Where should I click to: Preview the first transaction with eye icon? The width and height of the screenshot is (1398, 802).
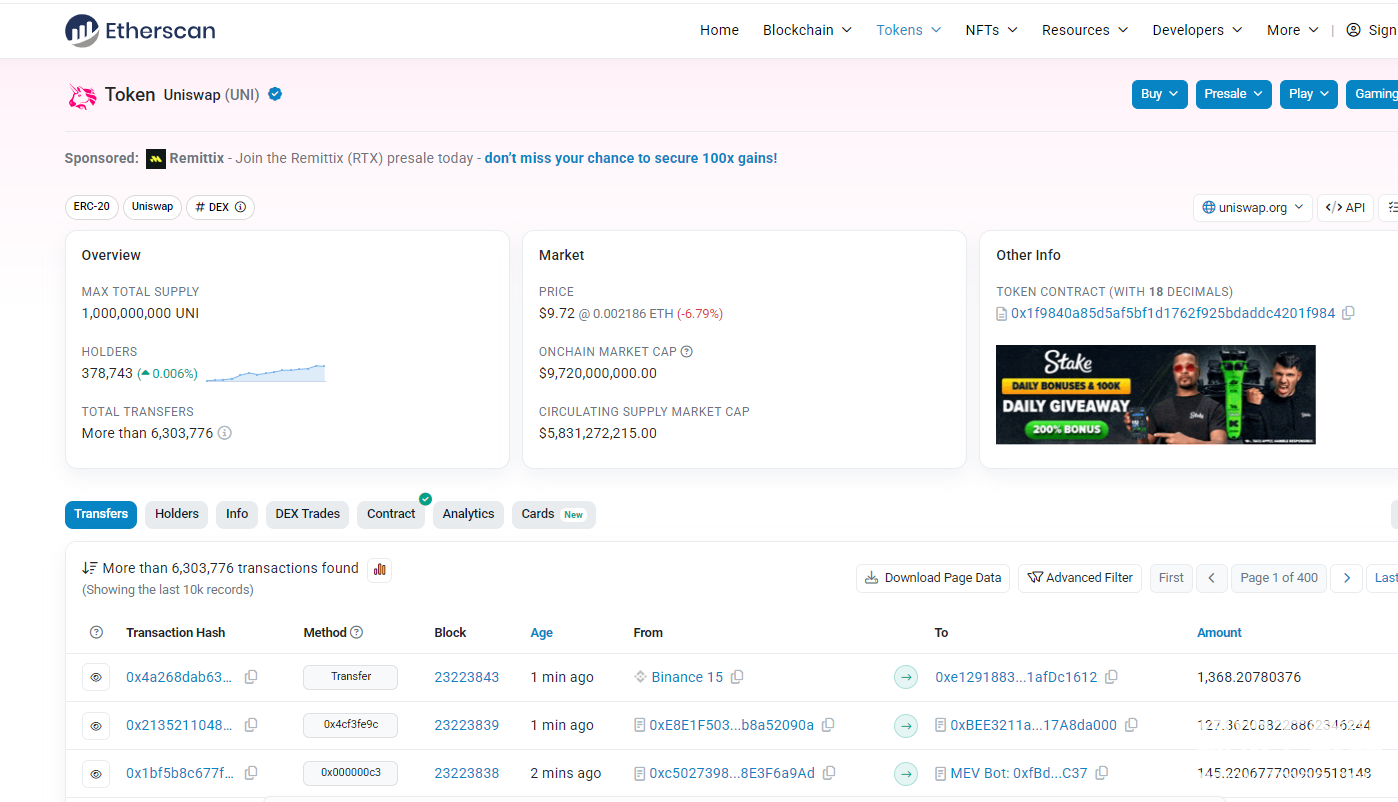96,677
